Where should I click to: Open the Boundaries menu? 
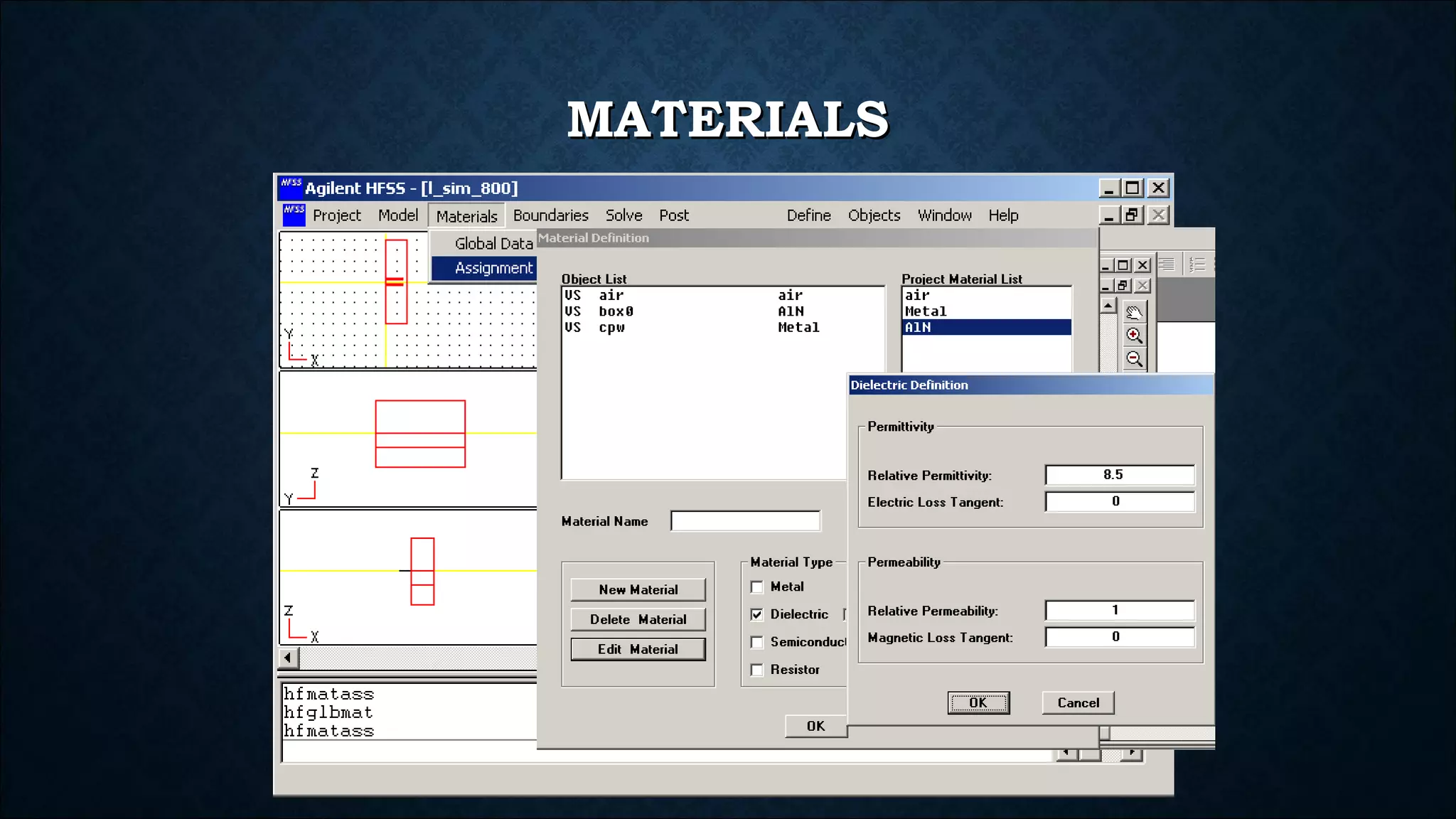click(x=551, y=215)
